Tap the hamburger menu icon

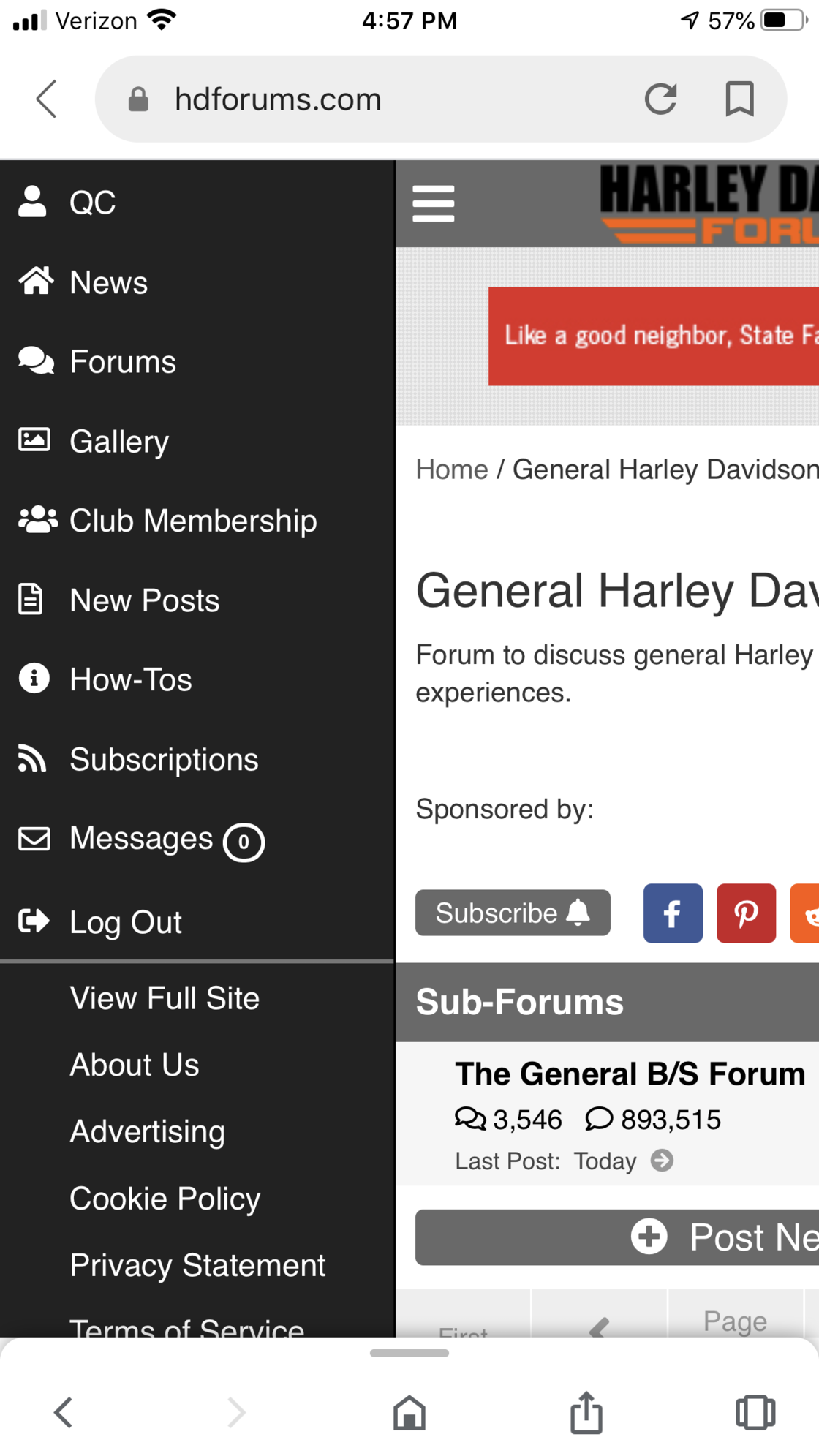[x=433, y=203]
